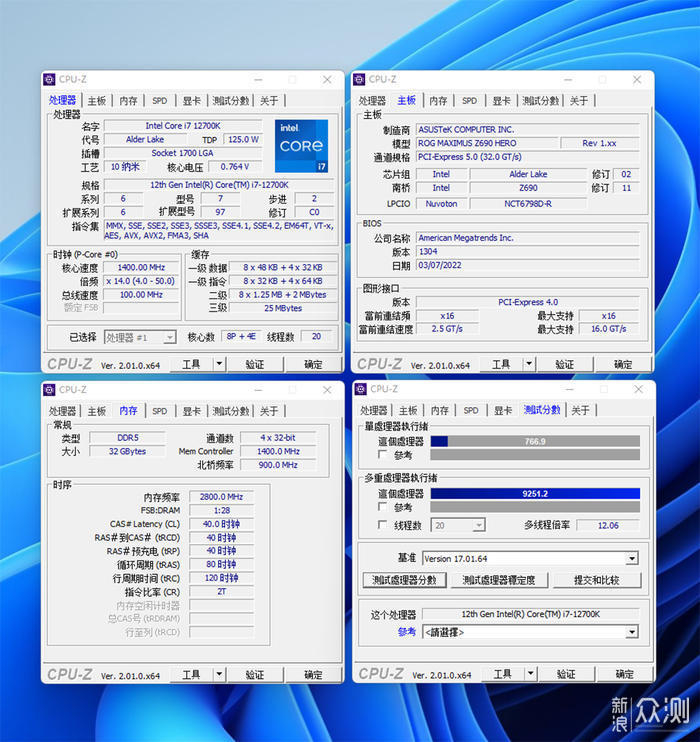Click 验证 button in memory window
Image resolution: width=700 pixels, height=742 pixels.
(255, 674)
